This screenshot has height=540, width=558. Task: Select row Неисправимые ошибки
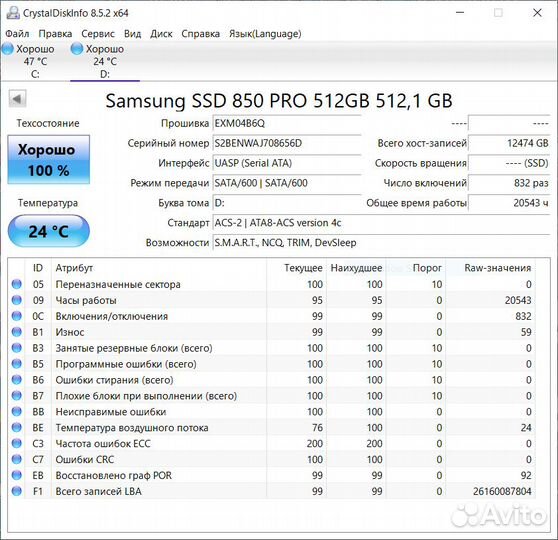pos(272,411)
